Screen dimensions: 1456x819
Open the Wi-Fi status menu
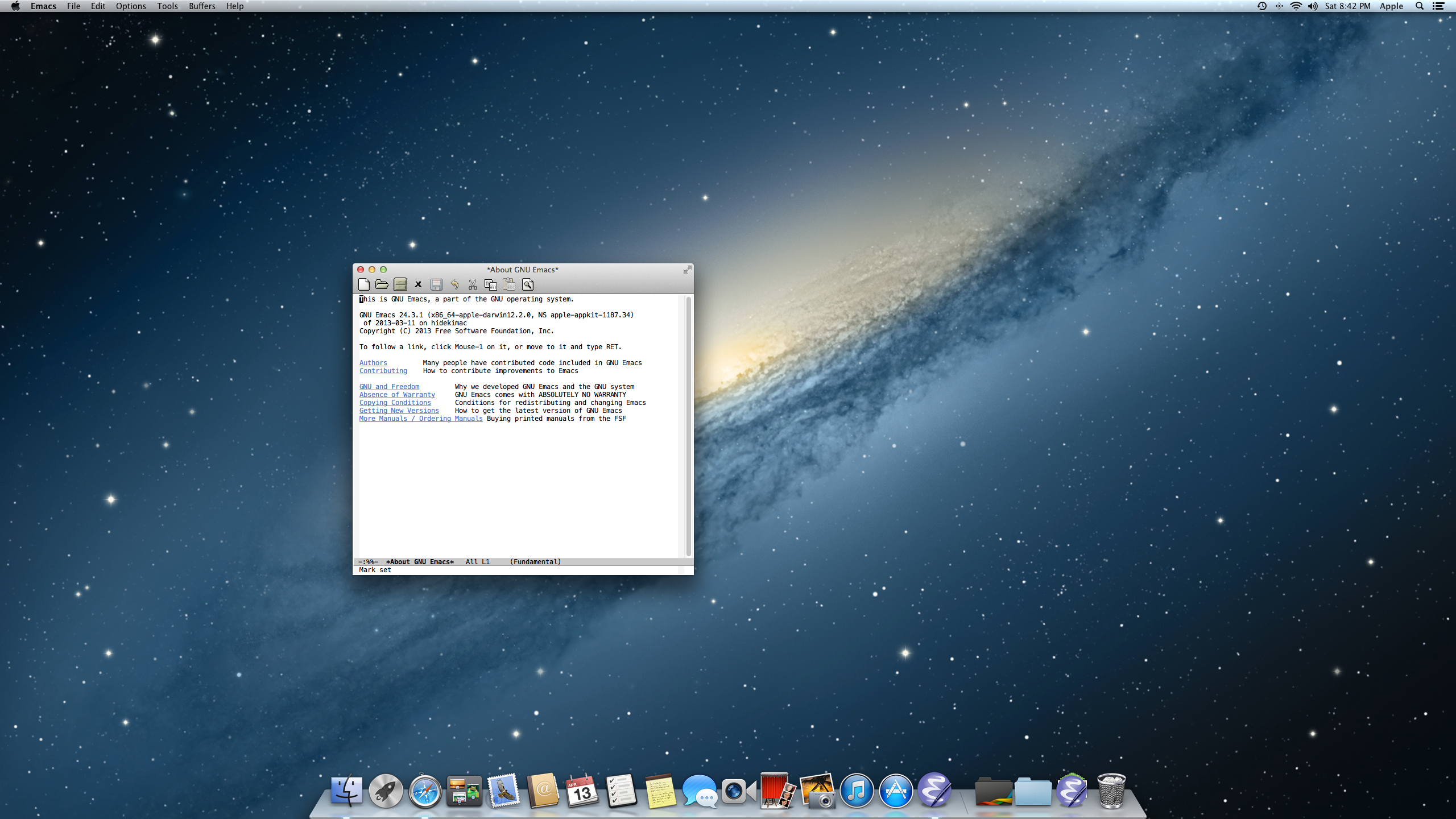click(x=1296, y=6)
